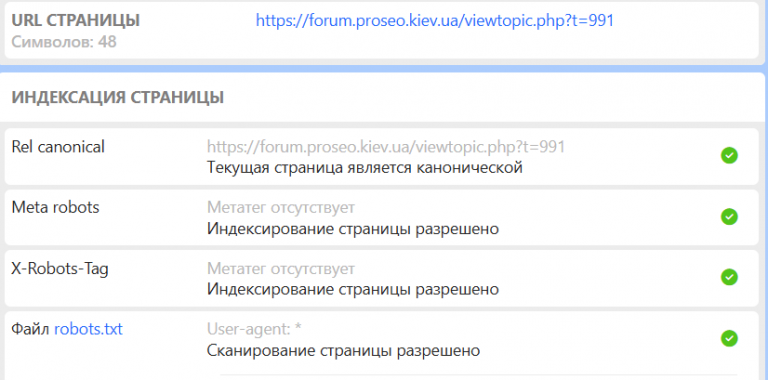Click the Rel canonical label
Screen dimensions: 768x380
(x=58, y=146)
